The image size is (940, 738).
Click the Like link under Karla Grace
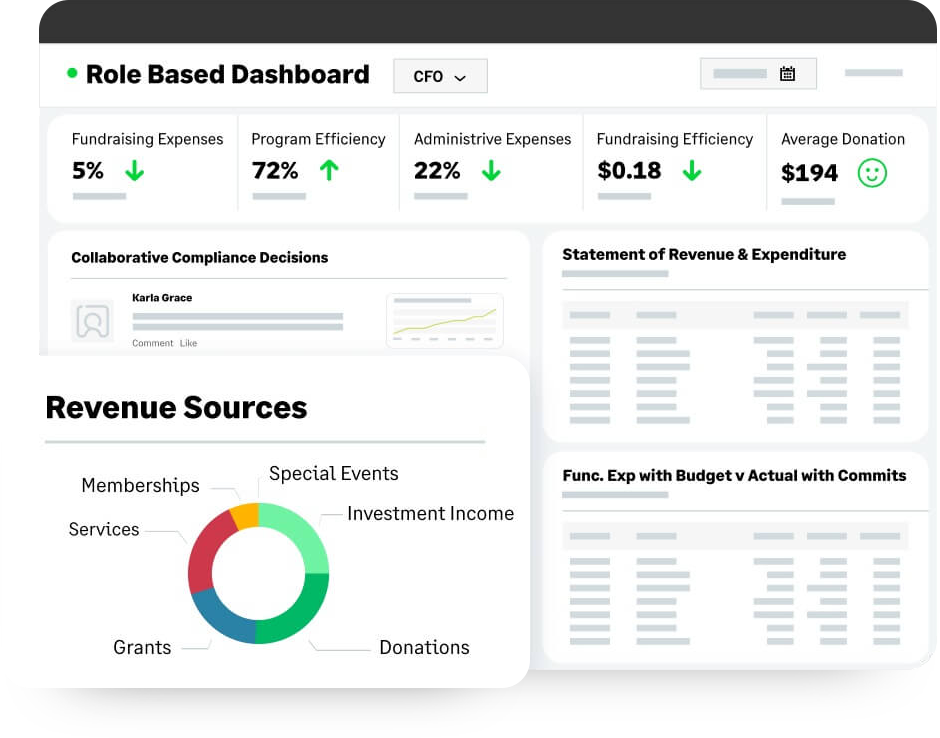(188, 343)
